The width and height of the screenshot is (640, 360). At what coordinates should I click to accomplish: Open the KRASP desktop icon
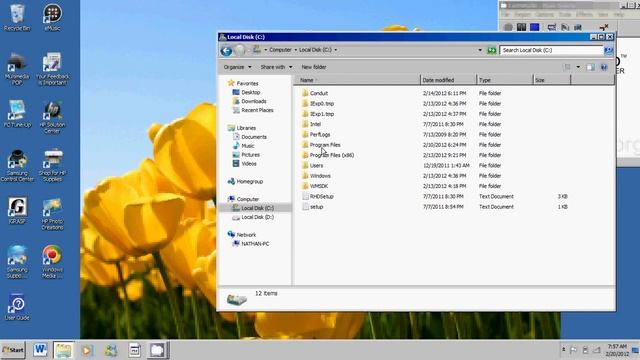pyautogui.click(x=17, y=211)
